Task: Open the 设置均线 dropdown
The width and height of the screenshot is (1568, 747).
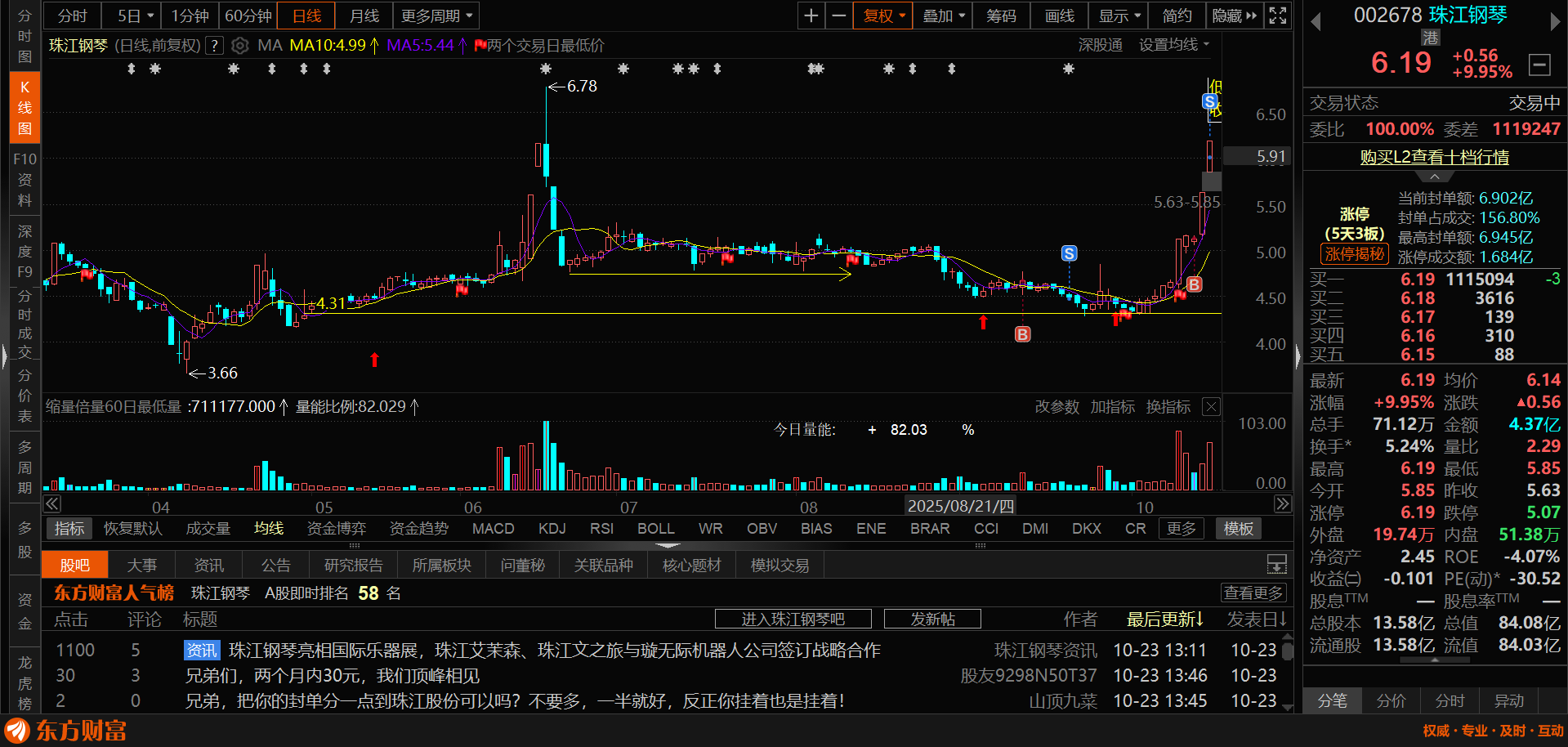Action: click(x=1174, y=46)
